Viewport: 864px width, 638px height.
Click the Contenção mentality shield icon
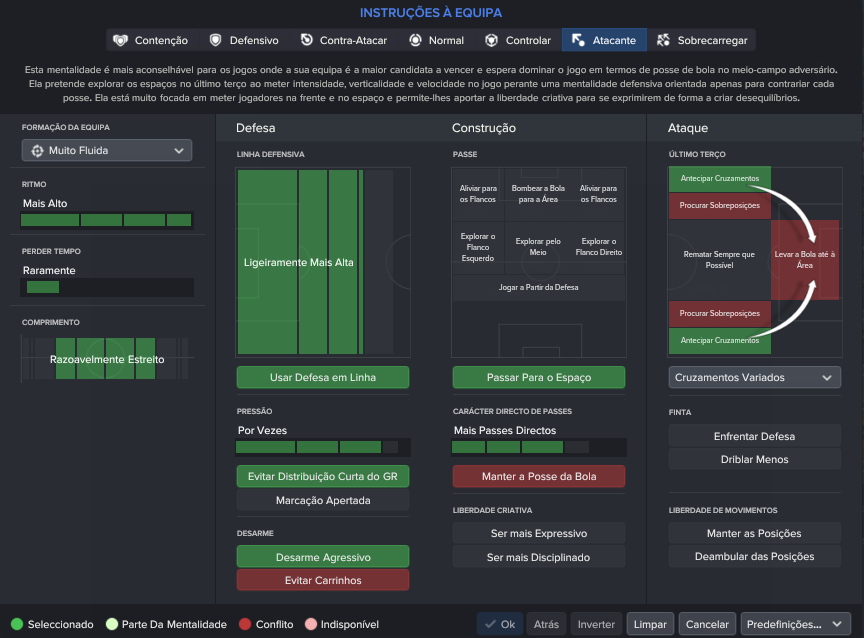(x=120, y=40)
